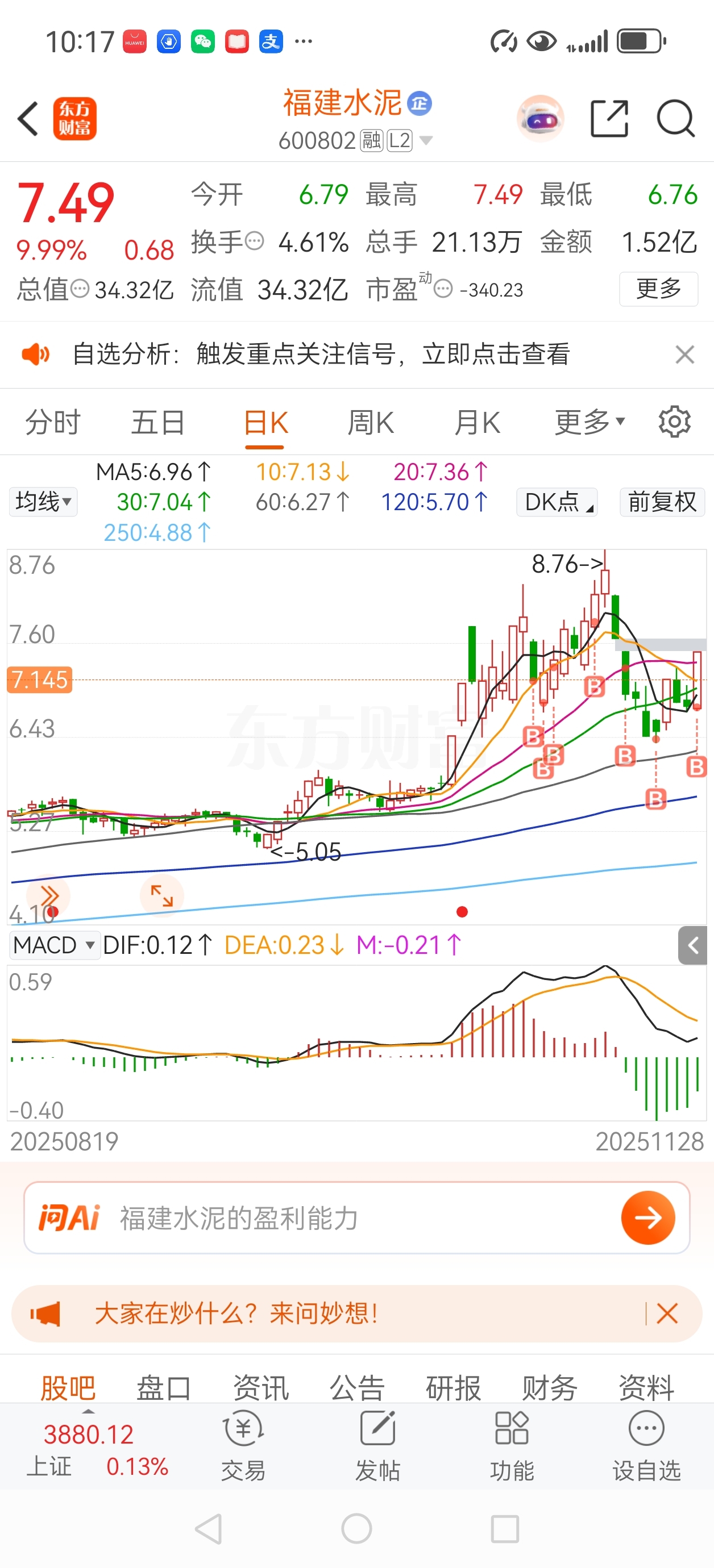Tap WeChat notification icon in status bar
Viewport: 714px width, 1568px height.
202,41
